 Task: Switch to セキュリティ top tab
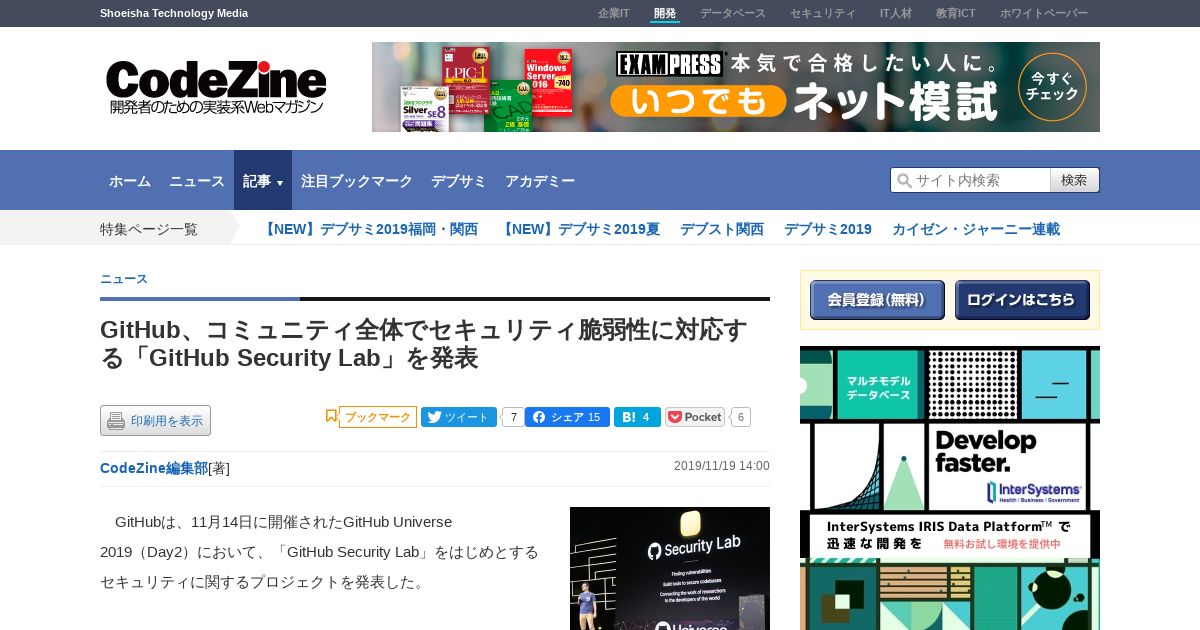pyautogui.click(x=823, y=13)
